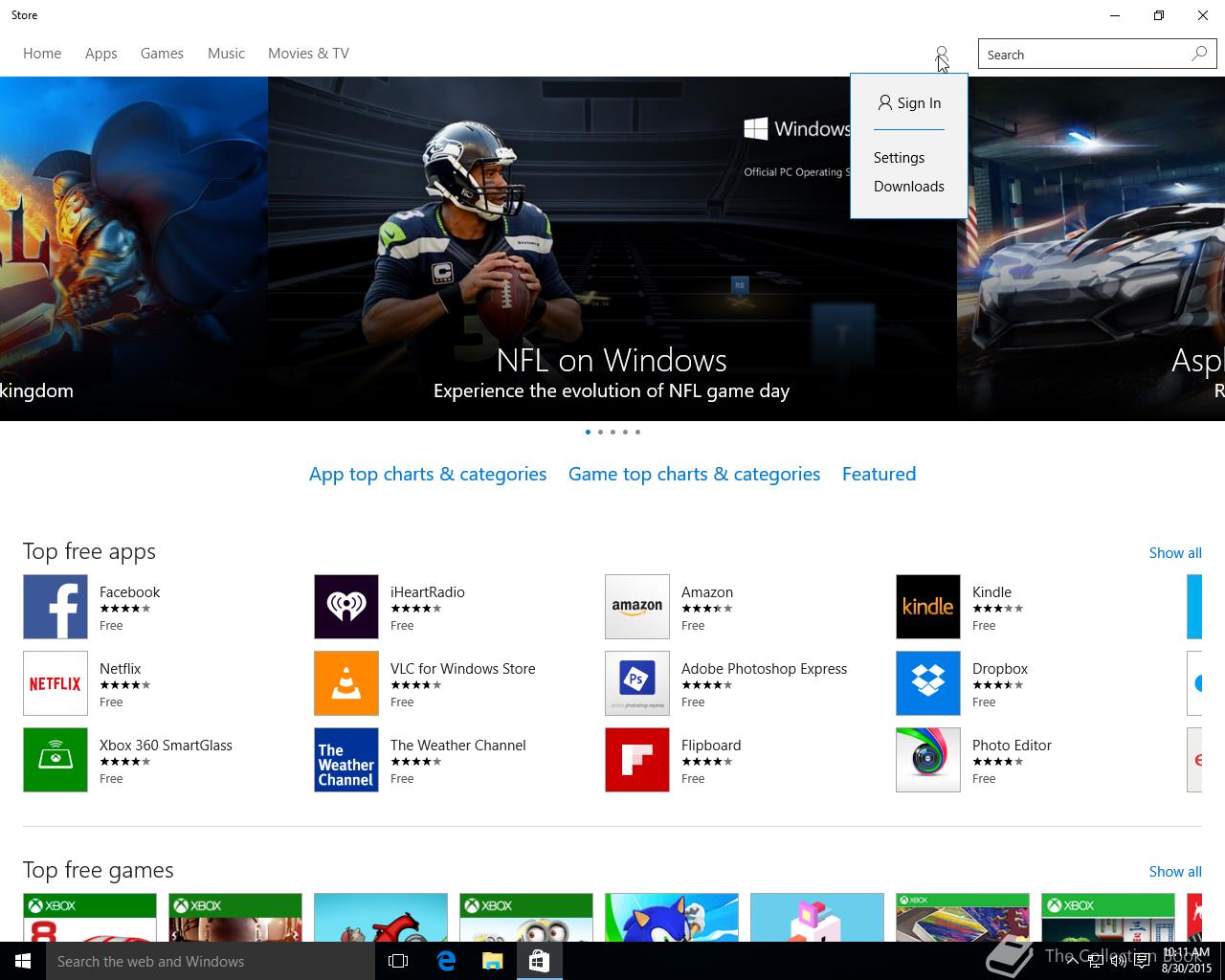1225x980 pixels.
Task: Open App top charts & categories
Action: pos(428,475)
